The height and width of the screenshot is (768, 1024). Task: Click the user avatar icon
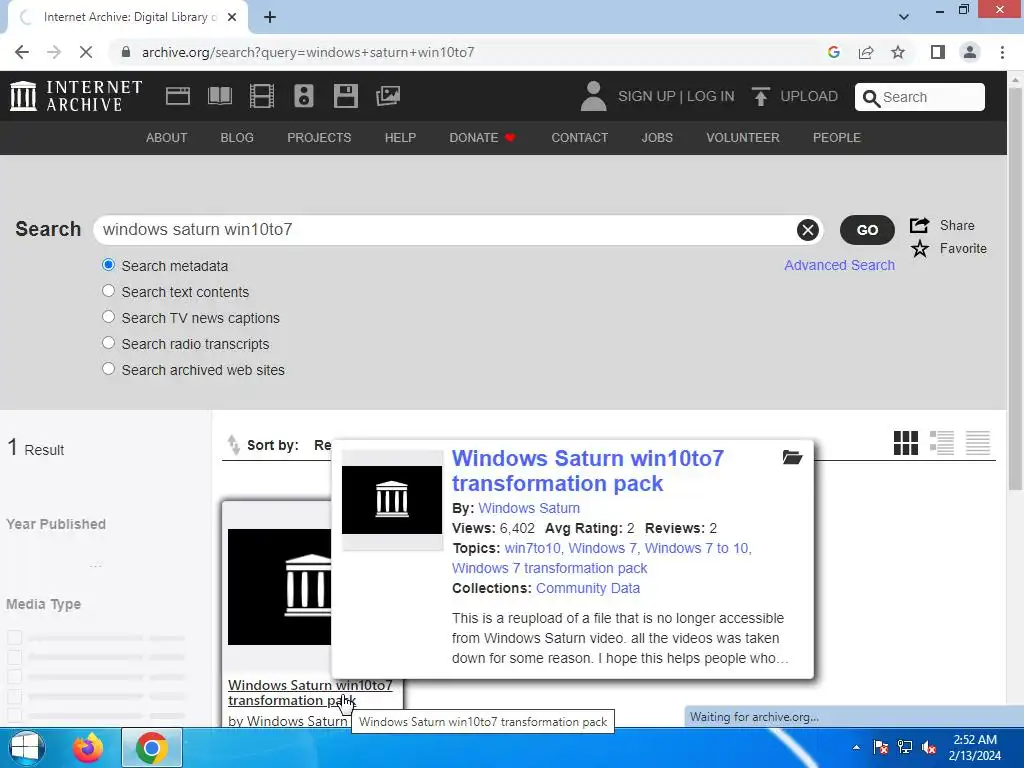click(x=593, y=96)
